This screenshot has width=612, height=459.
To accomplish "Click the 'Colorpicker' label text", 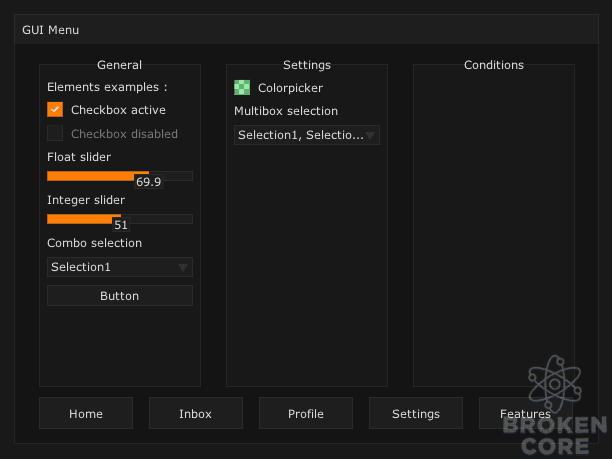I will click(290, 88).
